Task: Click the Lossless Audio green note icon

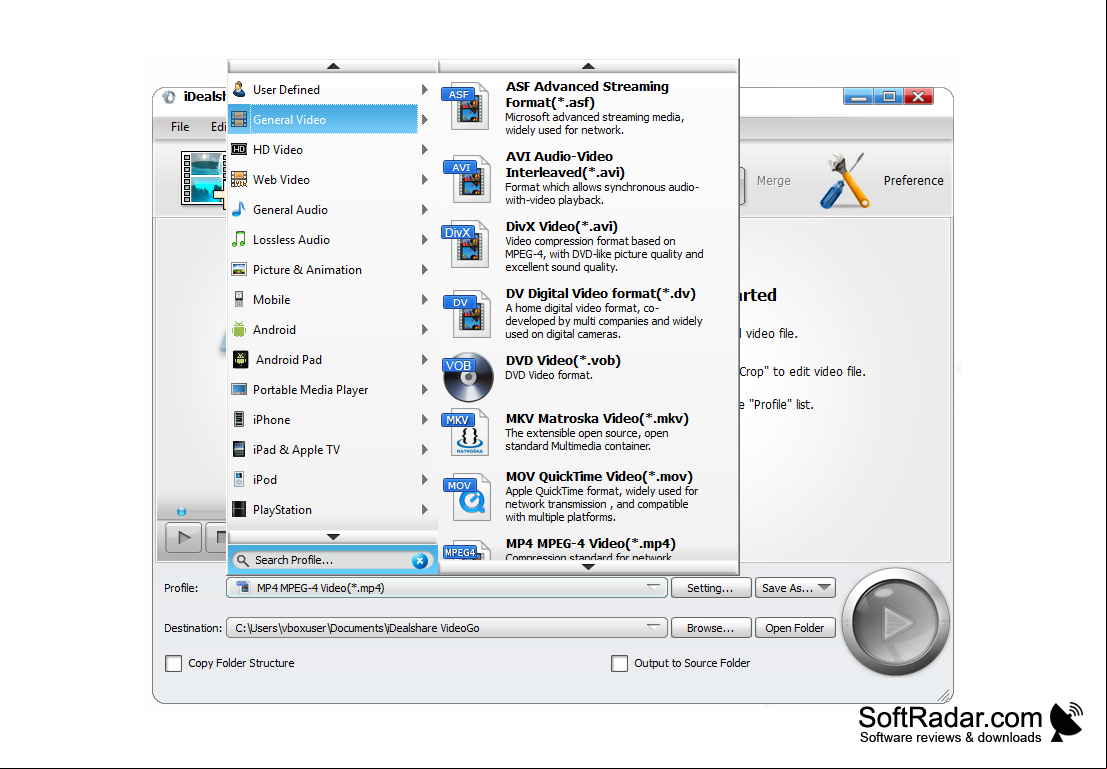Action: [239, 239]
